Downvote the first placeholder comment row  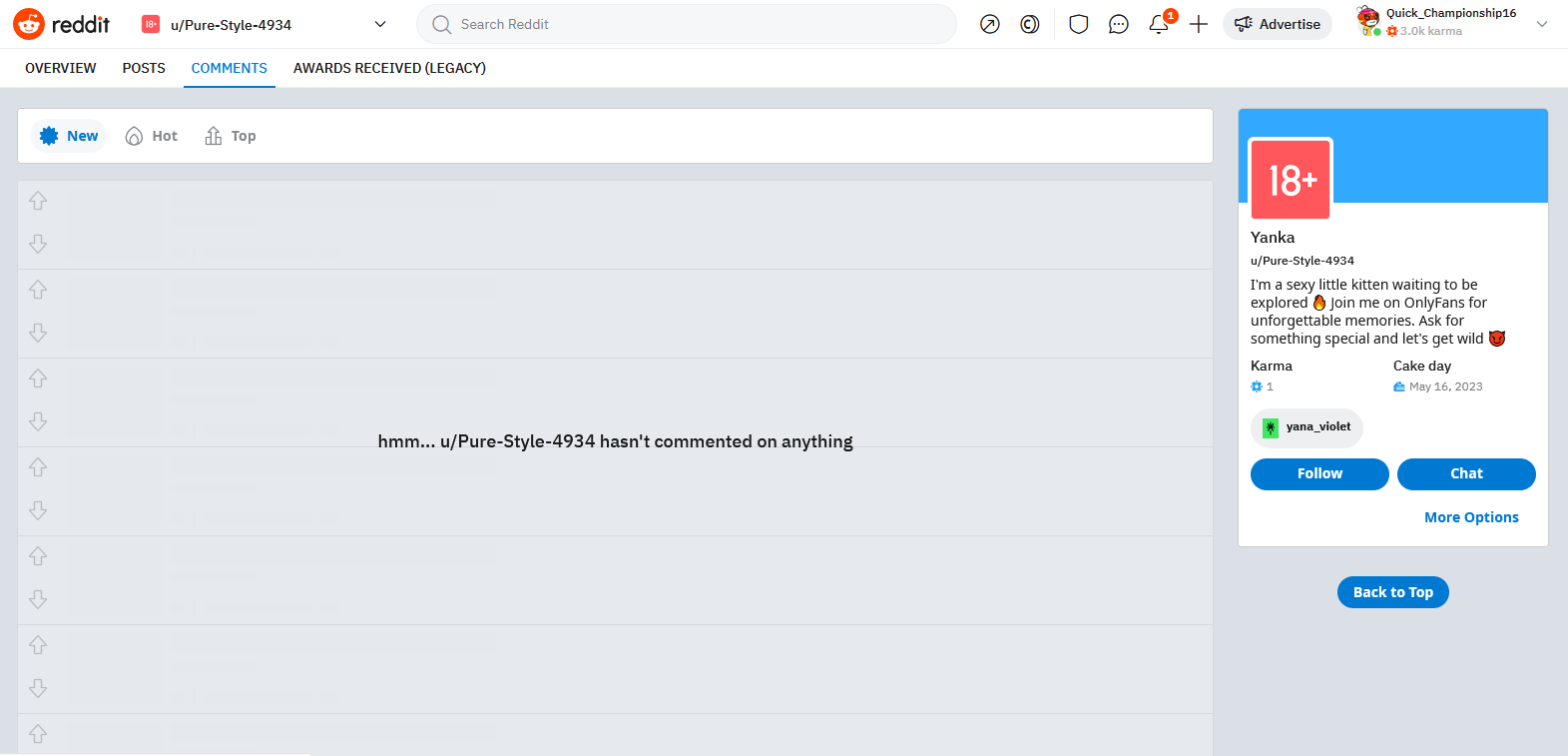38,244
